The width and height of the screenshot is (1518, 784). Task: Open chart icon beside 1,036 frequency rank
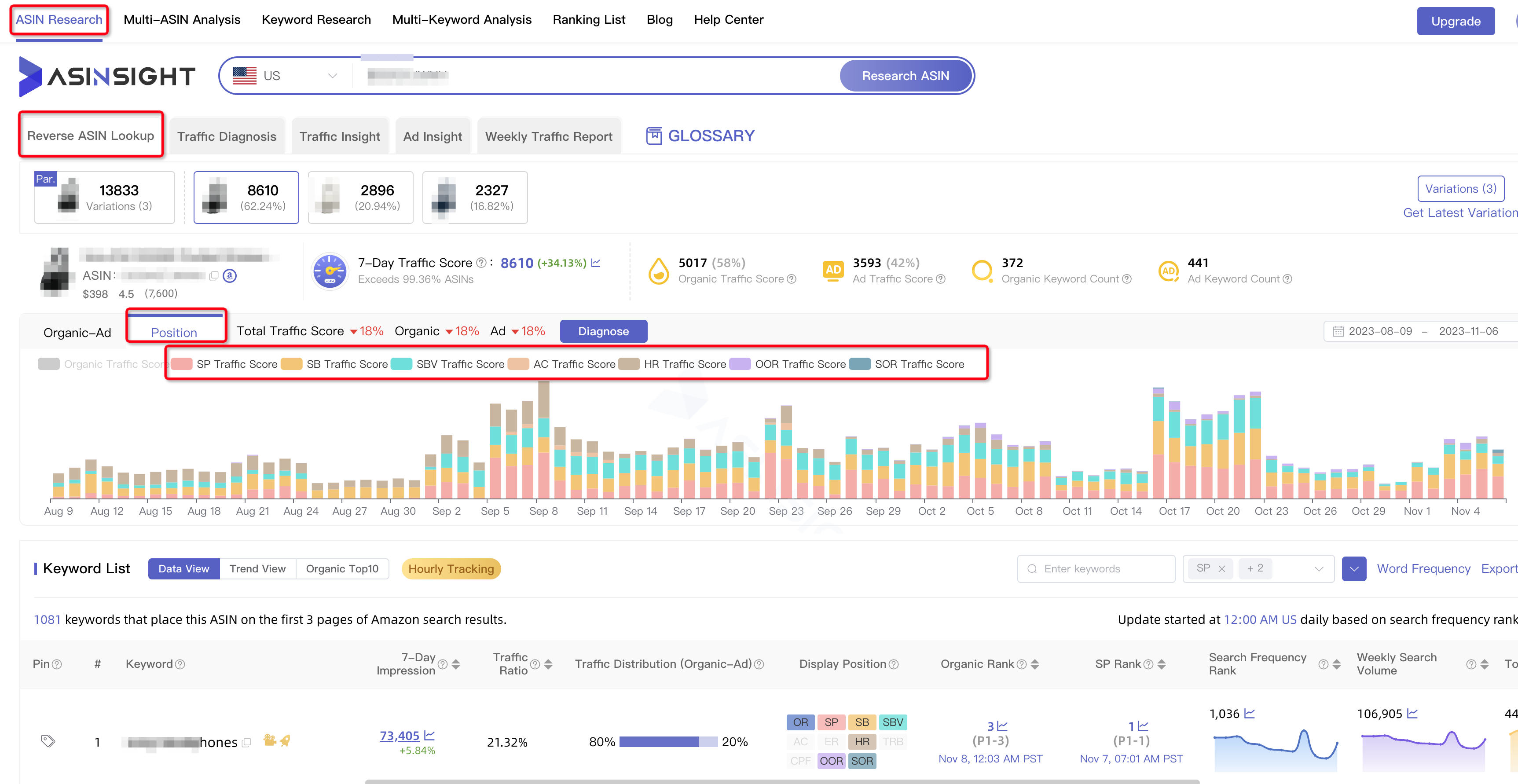(x=1249, y=713)
